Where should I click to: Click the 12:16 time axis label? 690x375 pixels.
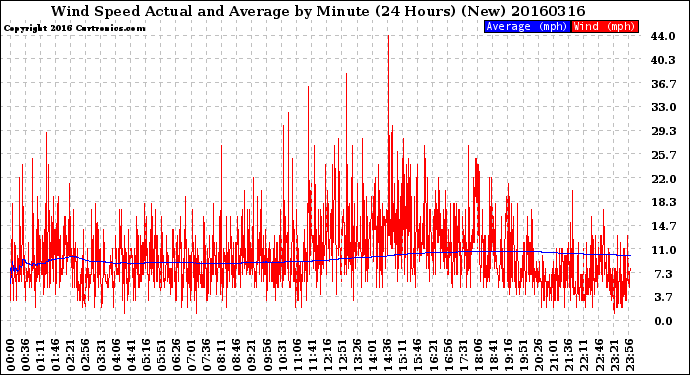(x=328, y=355)
